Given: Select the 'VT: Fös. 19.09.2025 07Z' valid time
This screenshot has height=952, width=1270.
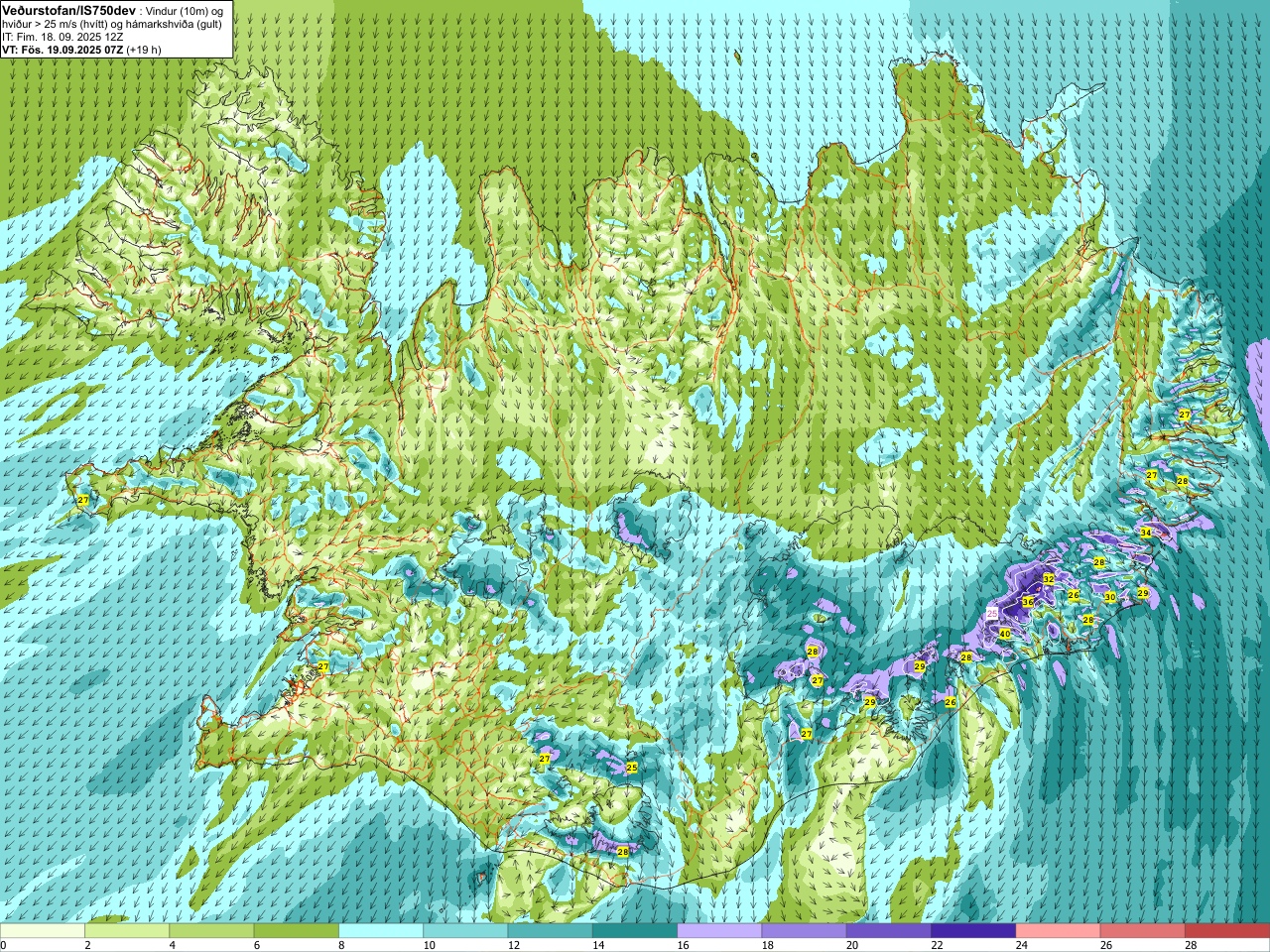Looking at the screenshot, I should tap(63, 50).
